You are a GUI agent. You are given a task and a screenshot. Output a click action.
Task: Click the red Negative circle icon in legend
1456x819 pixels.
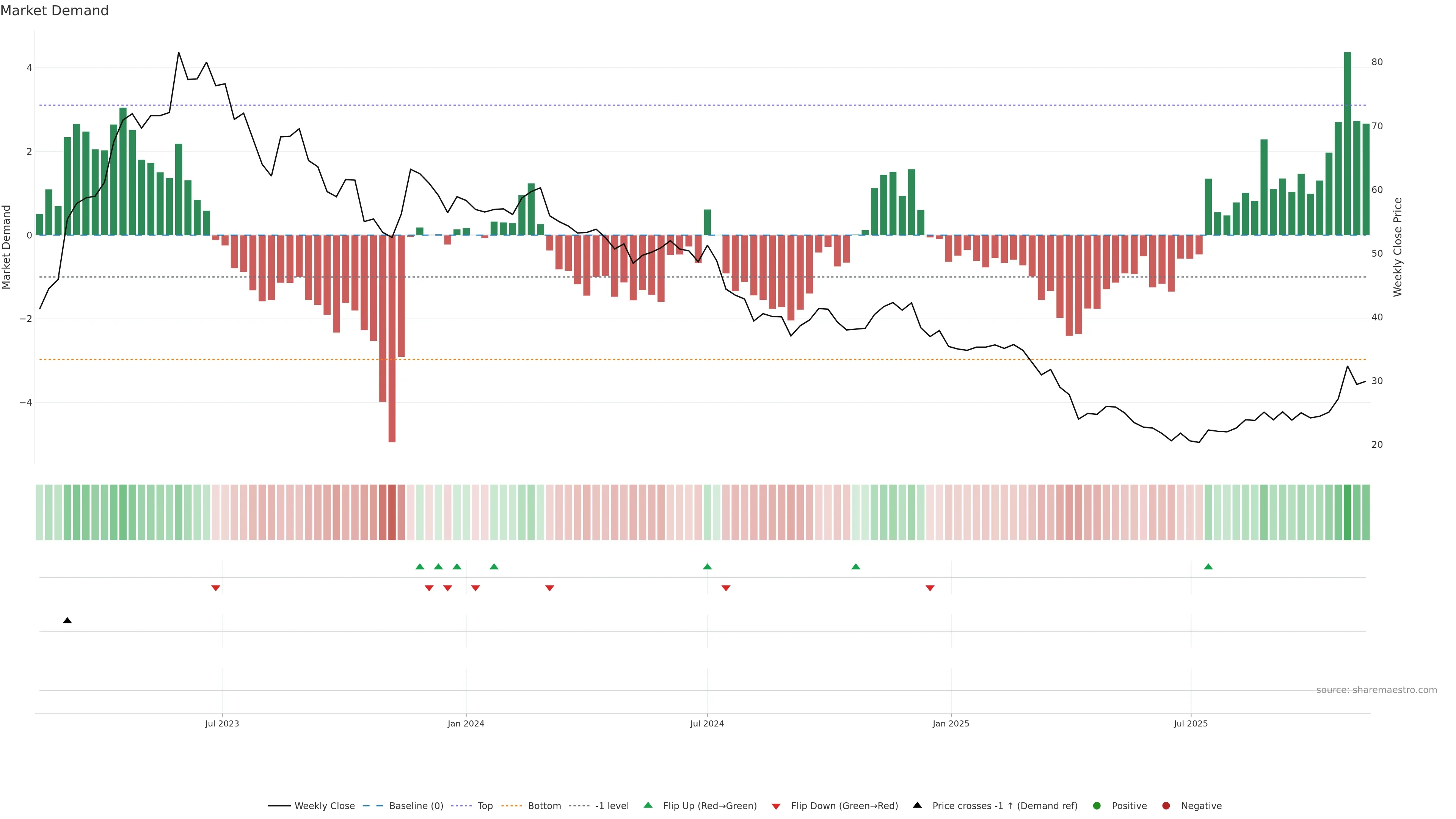pyautogui.click(x=1166, y=806)
